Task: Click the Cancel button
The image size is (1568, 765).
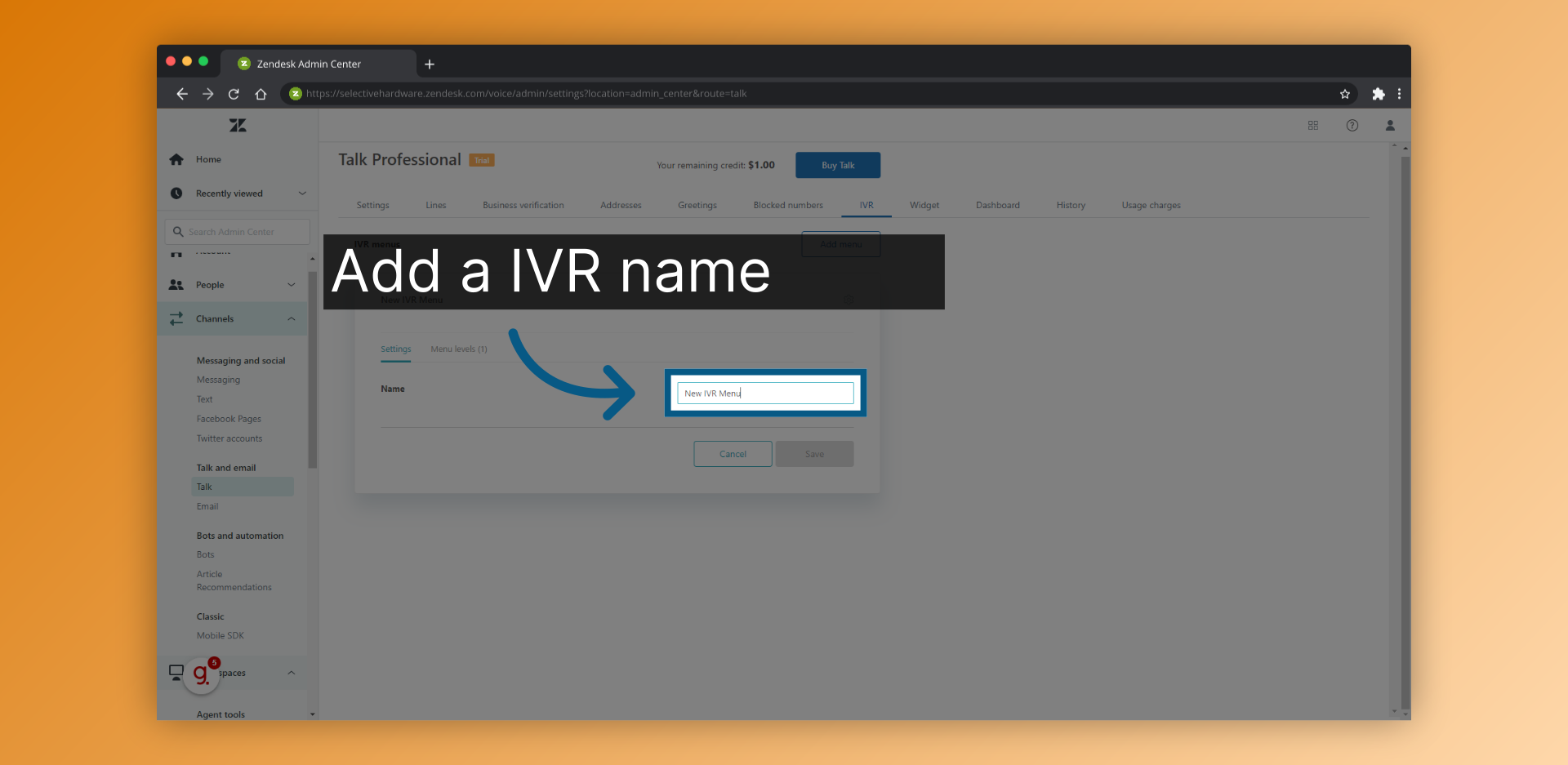Action: [x=733, y=454]
